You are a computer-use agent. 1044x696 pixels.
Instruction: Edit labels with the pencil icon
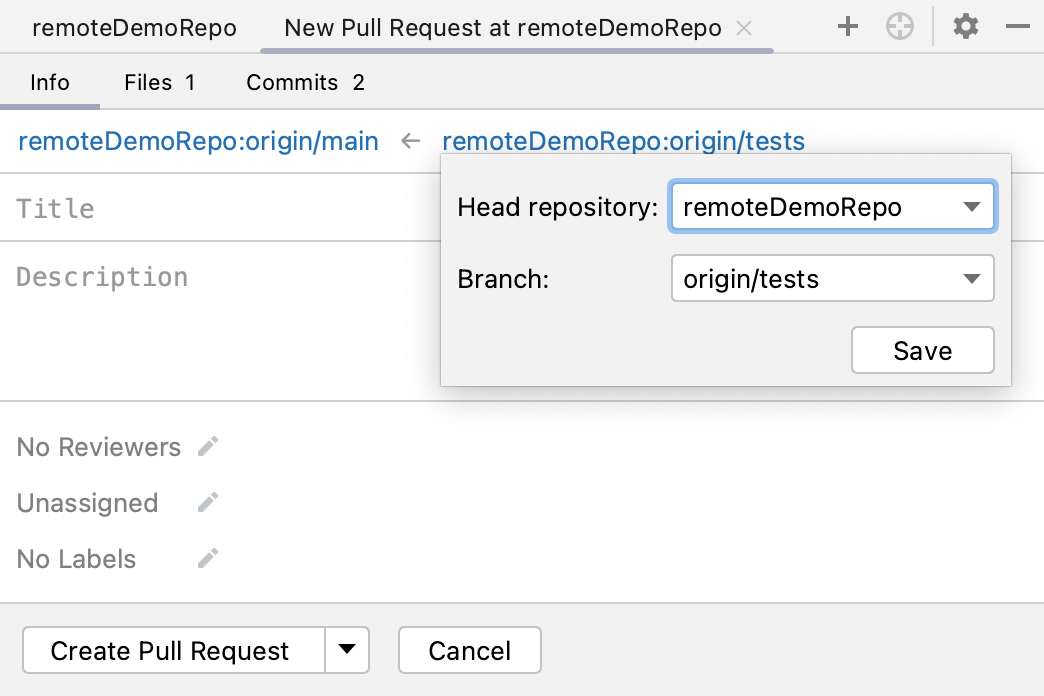pos(207,559)
